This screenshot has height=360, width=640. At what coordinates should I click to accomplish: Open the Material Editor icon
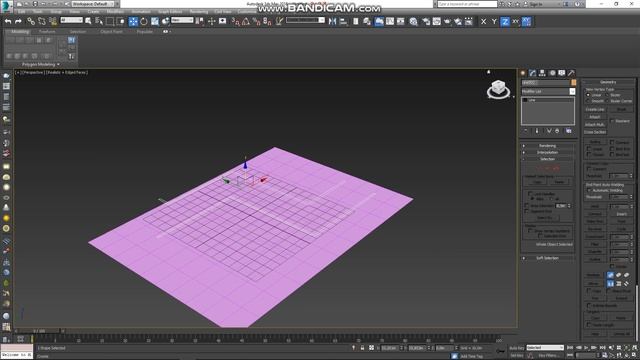point(413,21)
